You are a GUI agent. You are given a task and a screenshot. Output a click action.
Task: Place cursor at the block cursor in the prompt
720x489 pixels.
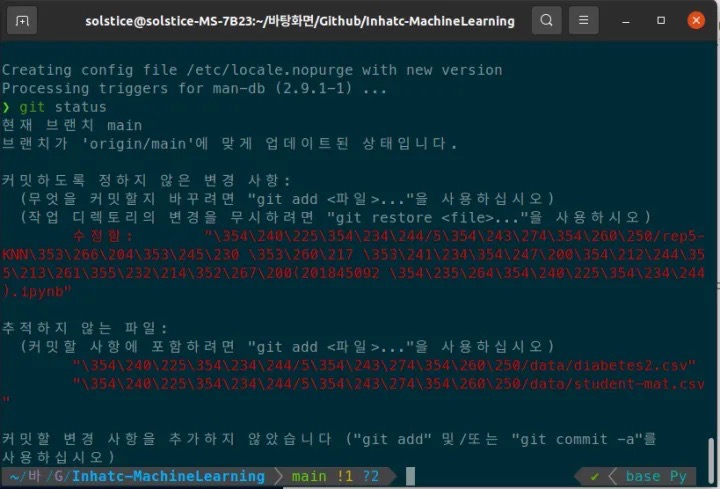pyautogui.click(x=410, y=476)
